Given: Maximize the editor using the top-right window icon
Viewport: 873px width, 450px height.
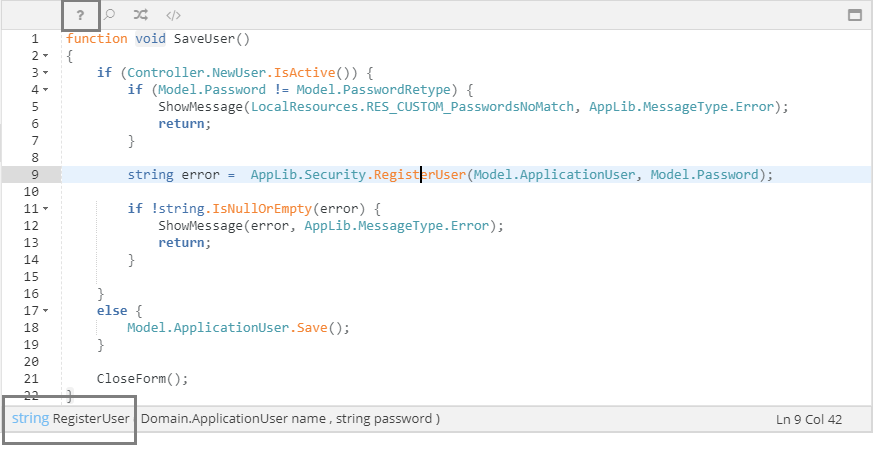Looking at the screenshot, I should pyautogui.click(x=855, y=15).
